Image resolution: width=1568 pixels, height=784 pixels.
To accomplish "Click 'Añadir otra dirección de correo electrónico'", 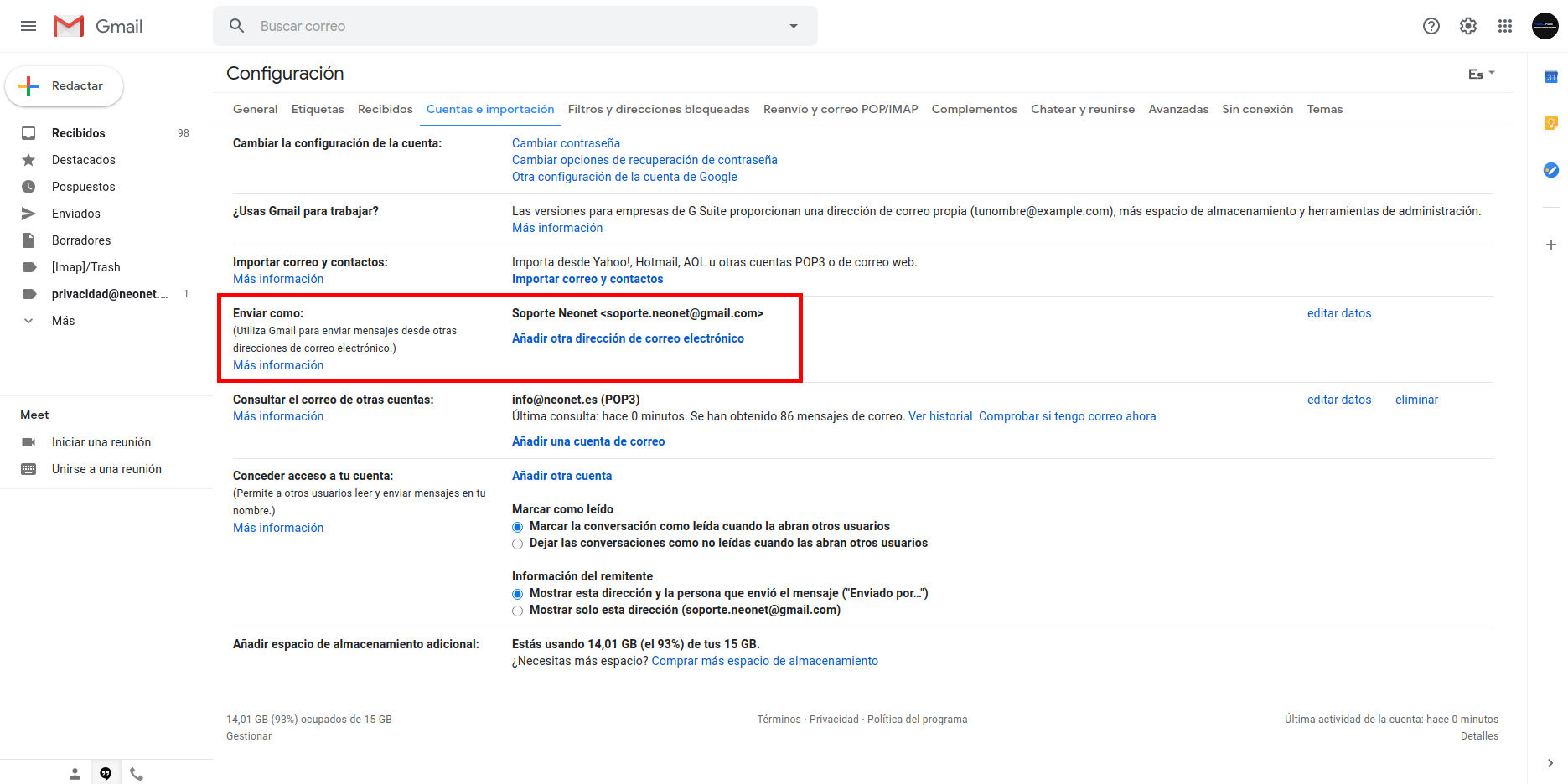I will click(628, 338).
